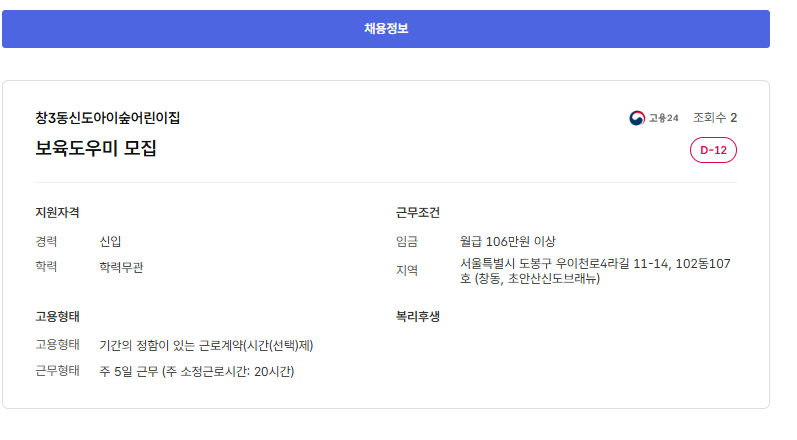Click the 경력 label
This screenshot has height=440, width=797.
pyautogui.click(x=46, y=241)
